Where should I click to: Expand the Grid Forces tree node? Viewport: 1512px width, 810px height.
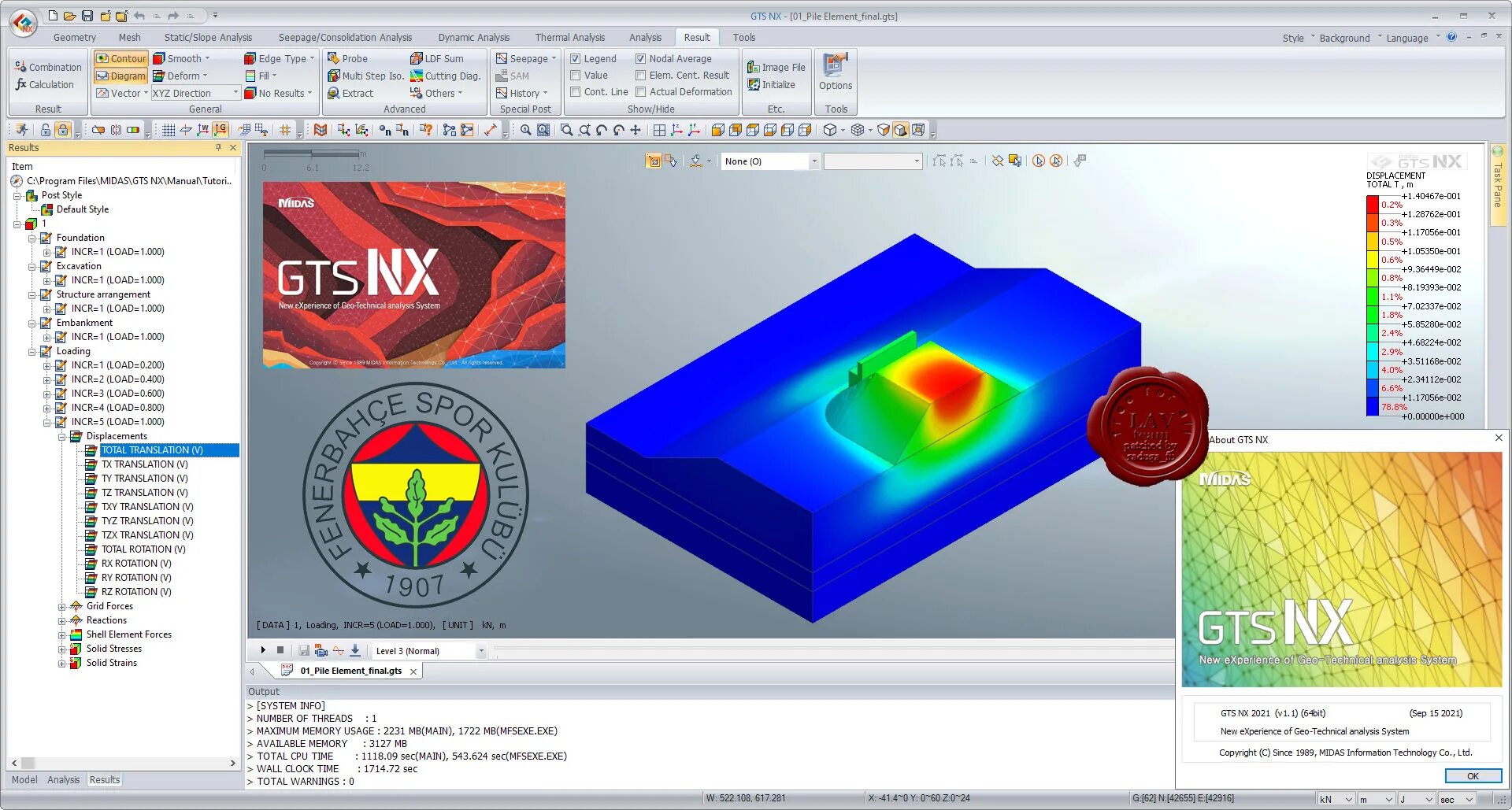tap(62, 606)
